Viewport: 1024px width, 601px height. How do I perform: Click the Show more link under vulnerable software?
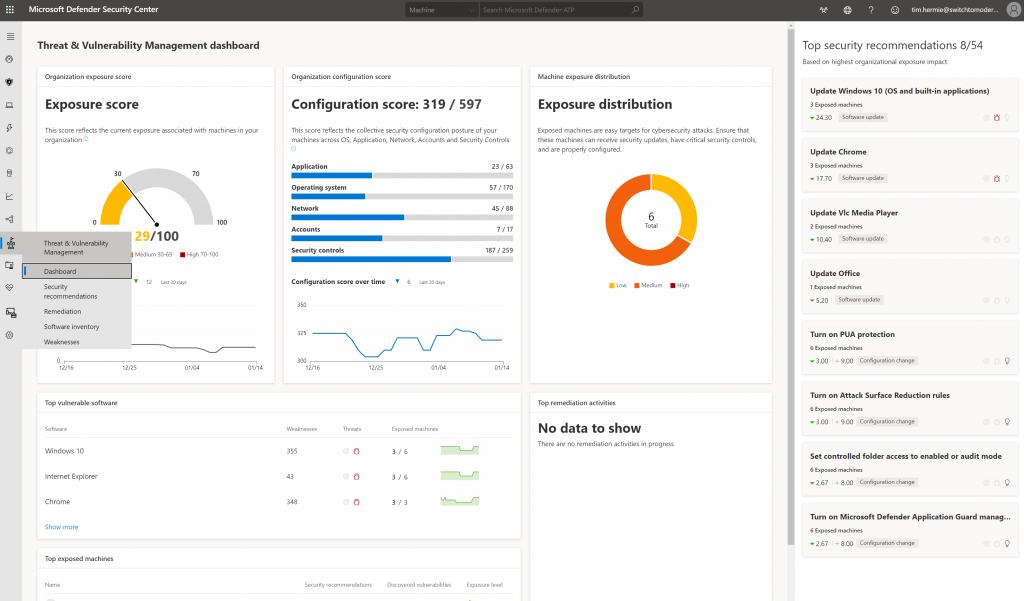pyautogui.click(x=61, y=527)
